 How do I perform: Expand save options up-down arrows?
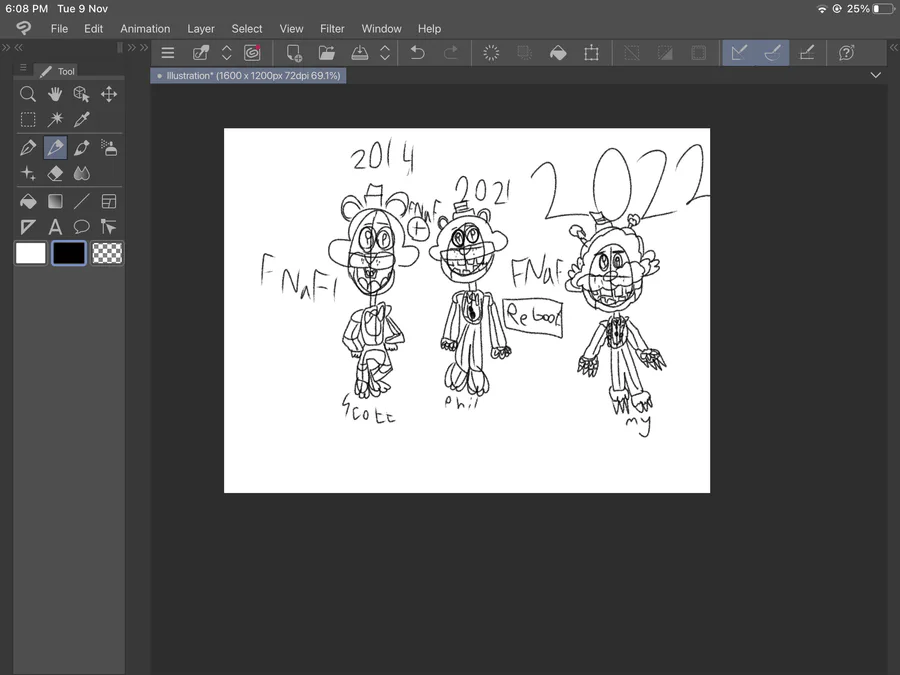[x=385, y=53]
